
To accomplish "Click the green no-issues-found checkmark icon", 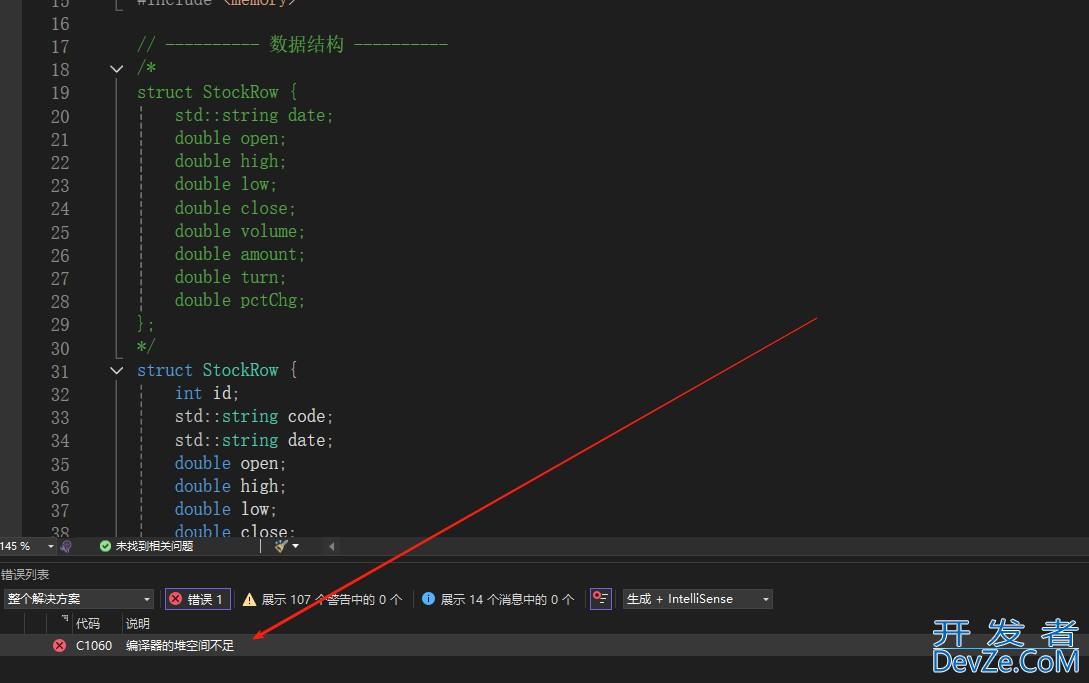I will (x=105, y=546).
